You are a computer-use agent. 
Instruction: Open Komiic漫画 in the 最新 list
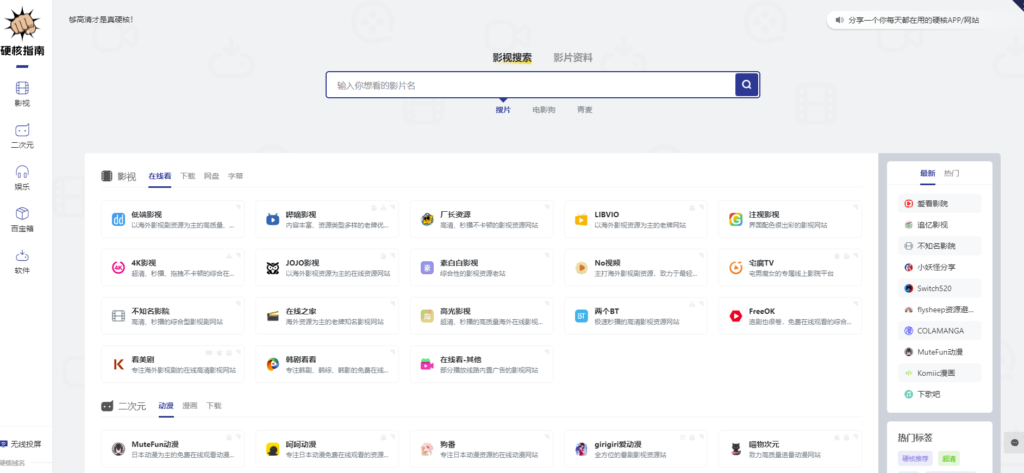939,373
